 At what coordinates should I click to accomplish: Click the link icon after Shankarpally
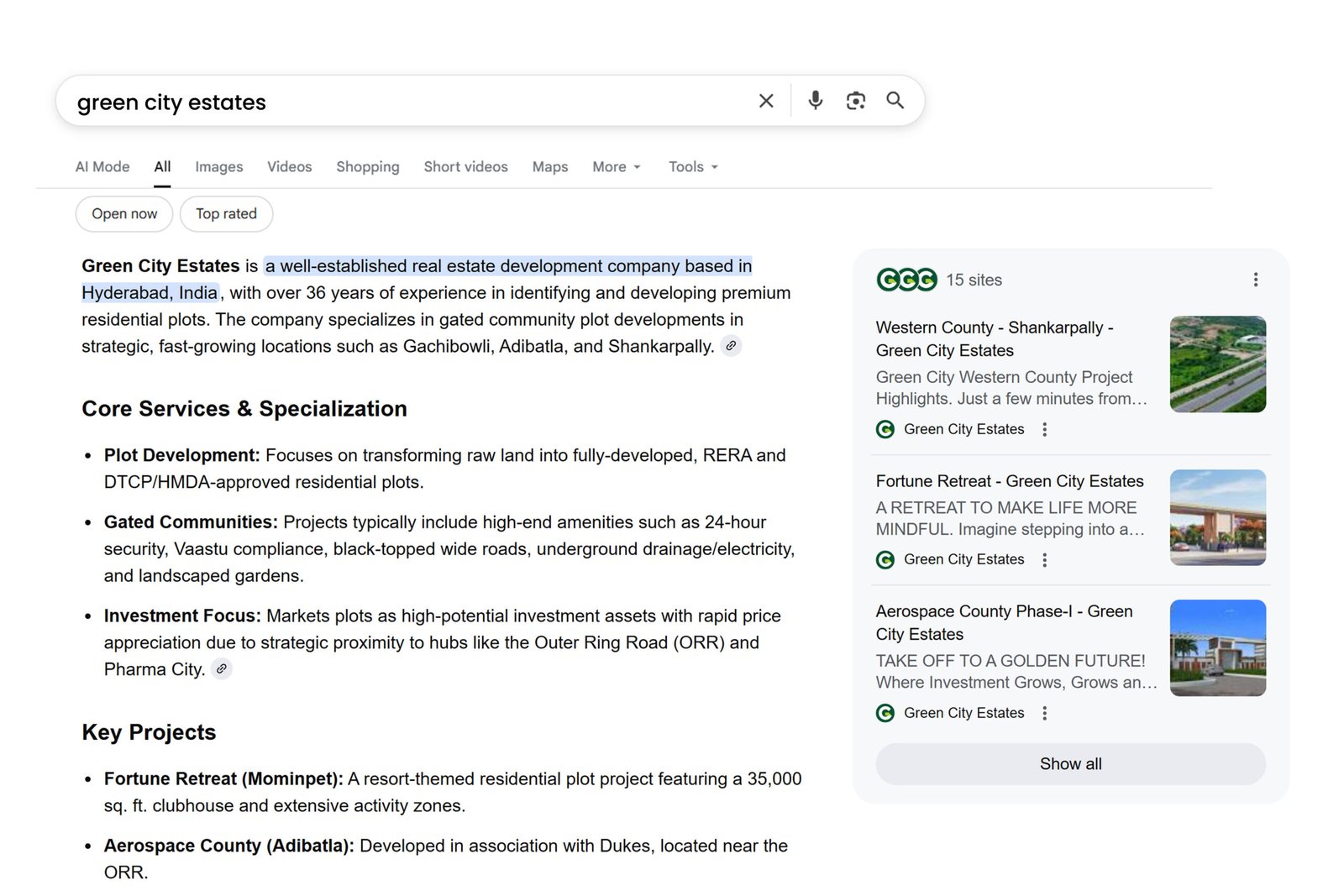pyautogui.click(x=730, y=346)
